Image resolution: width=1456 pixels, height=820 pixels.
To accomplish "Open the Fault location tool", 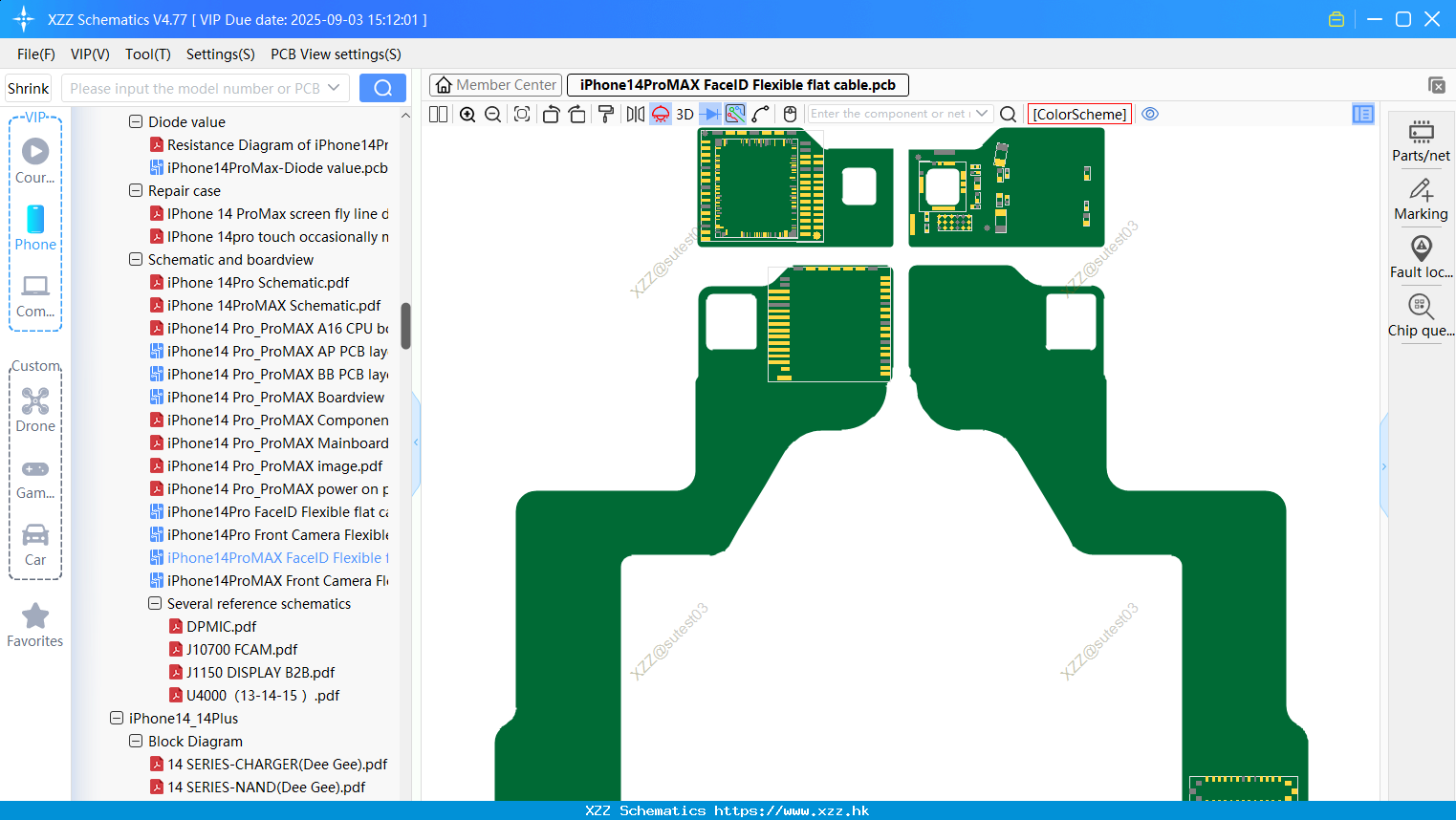I will tap(1421, 257).
